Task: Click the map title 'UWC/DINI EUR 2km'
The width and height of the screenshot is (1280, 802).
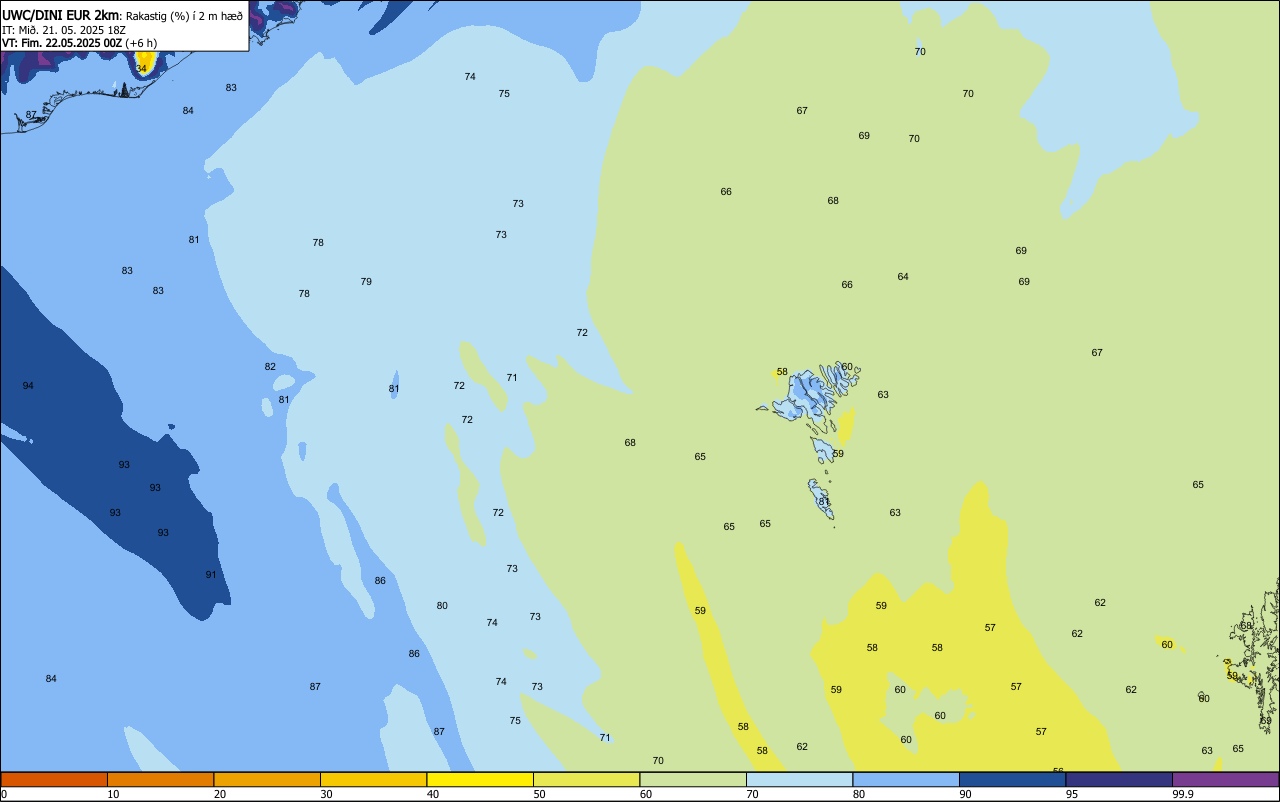Action: 60,15
